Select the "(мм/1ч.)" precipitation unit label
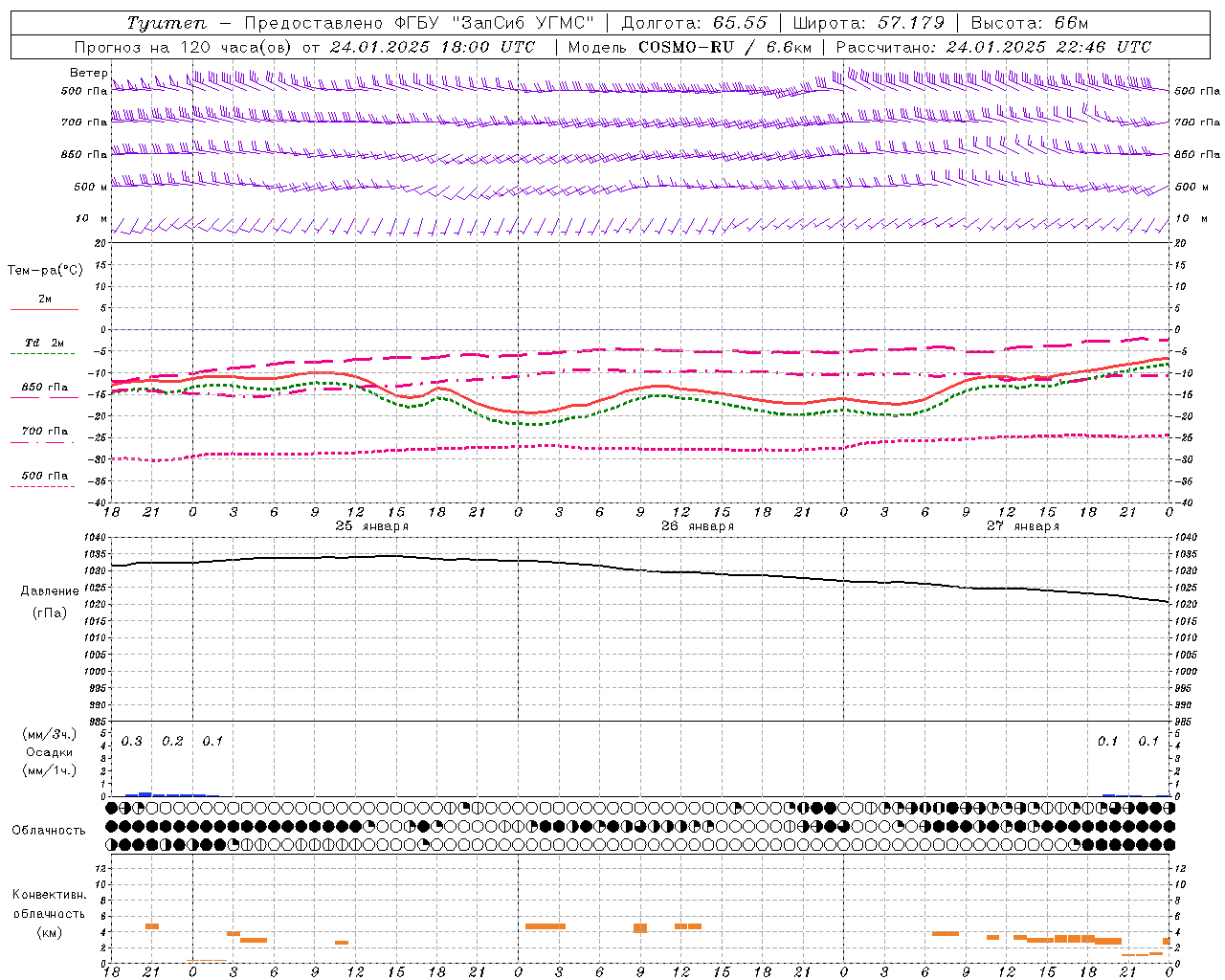 (x=50, y=770)
